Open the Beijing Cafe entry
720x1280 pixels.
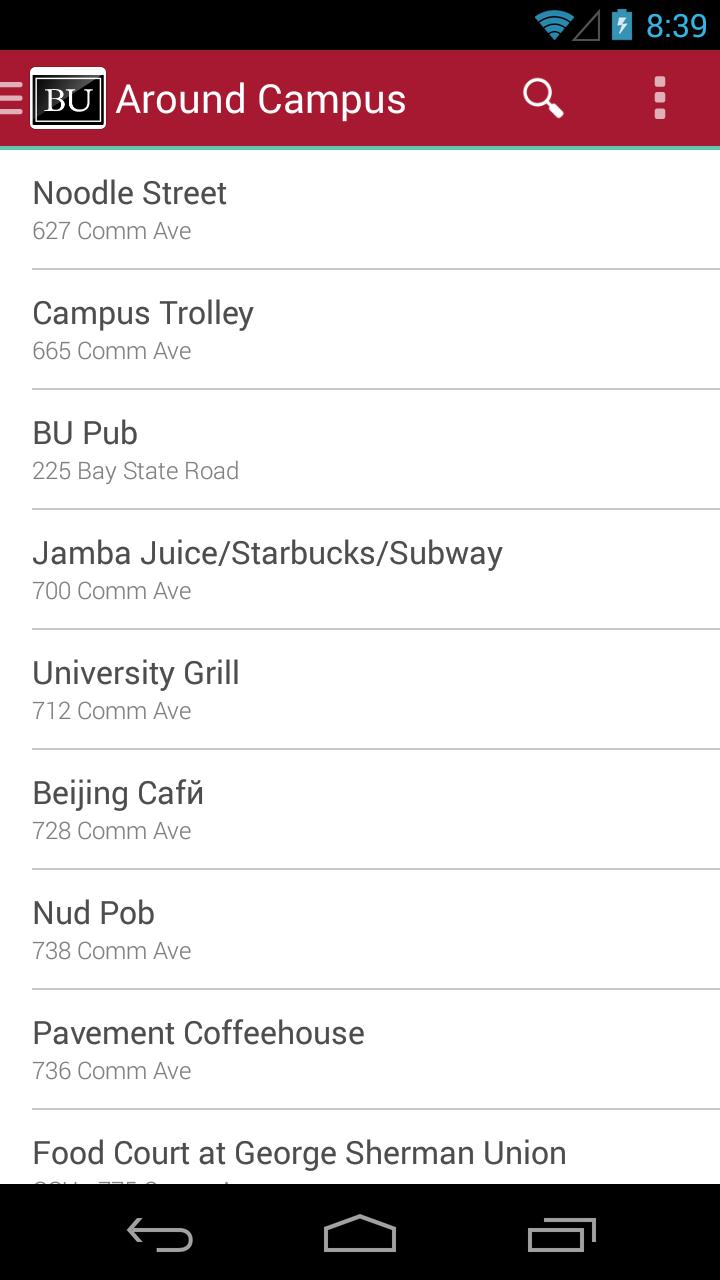(360, 810)
